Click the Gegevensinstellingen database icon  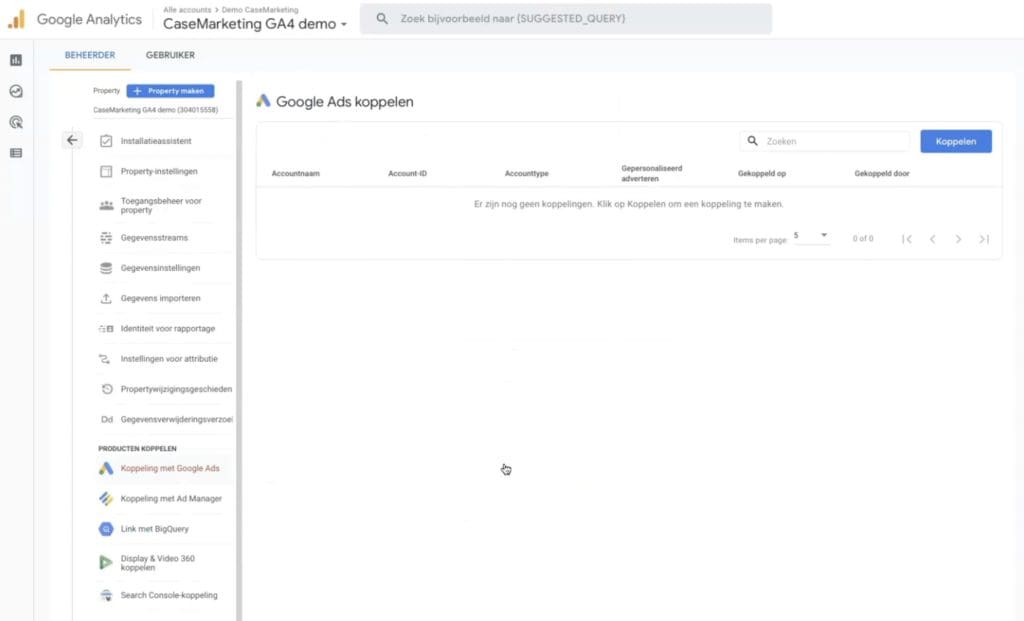click(106, 268)
